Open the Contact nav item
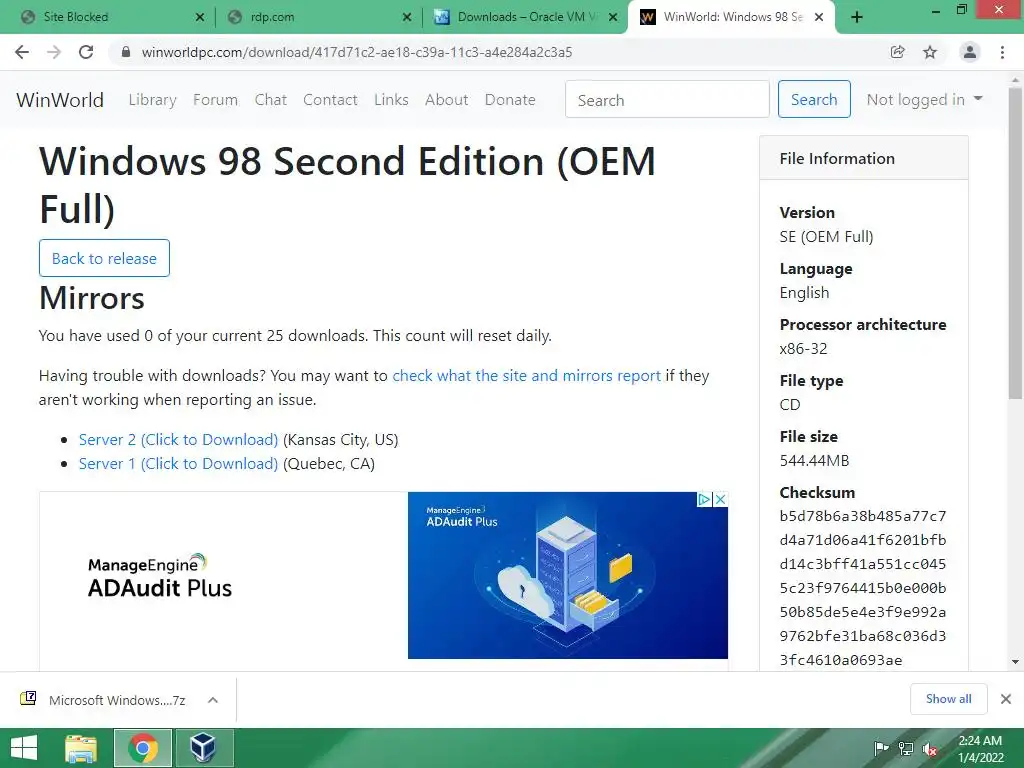The image size is (1024, 768). pyautogui.click(x=330, y=100)
